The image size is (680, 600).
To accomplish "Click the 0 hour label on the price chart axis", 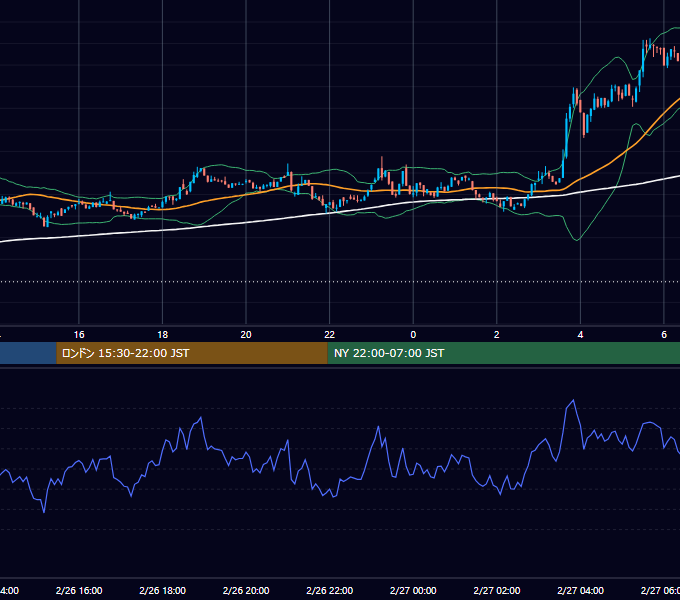I will click(x=413, y=335).
